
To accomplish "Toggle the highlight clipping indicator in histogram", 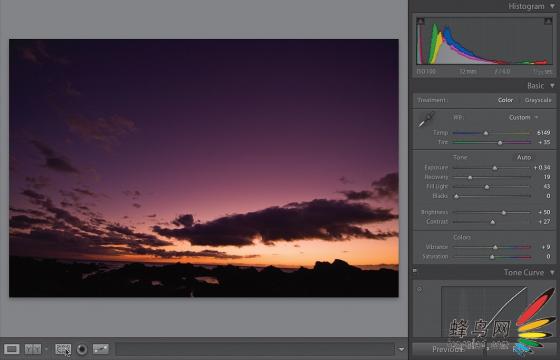I will pos(548,21).
